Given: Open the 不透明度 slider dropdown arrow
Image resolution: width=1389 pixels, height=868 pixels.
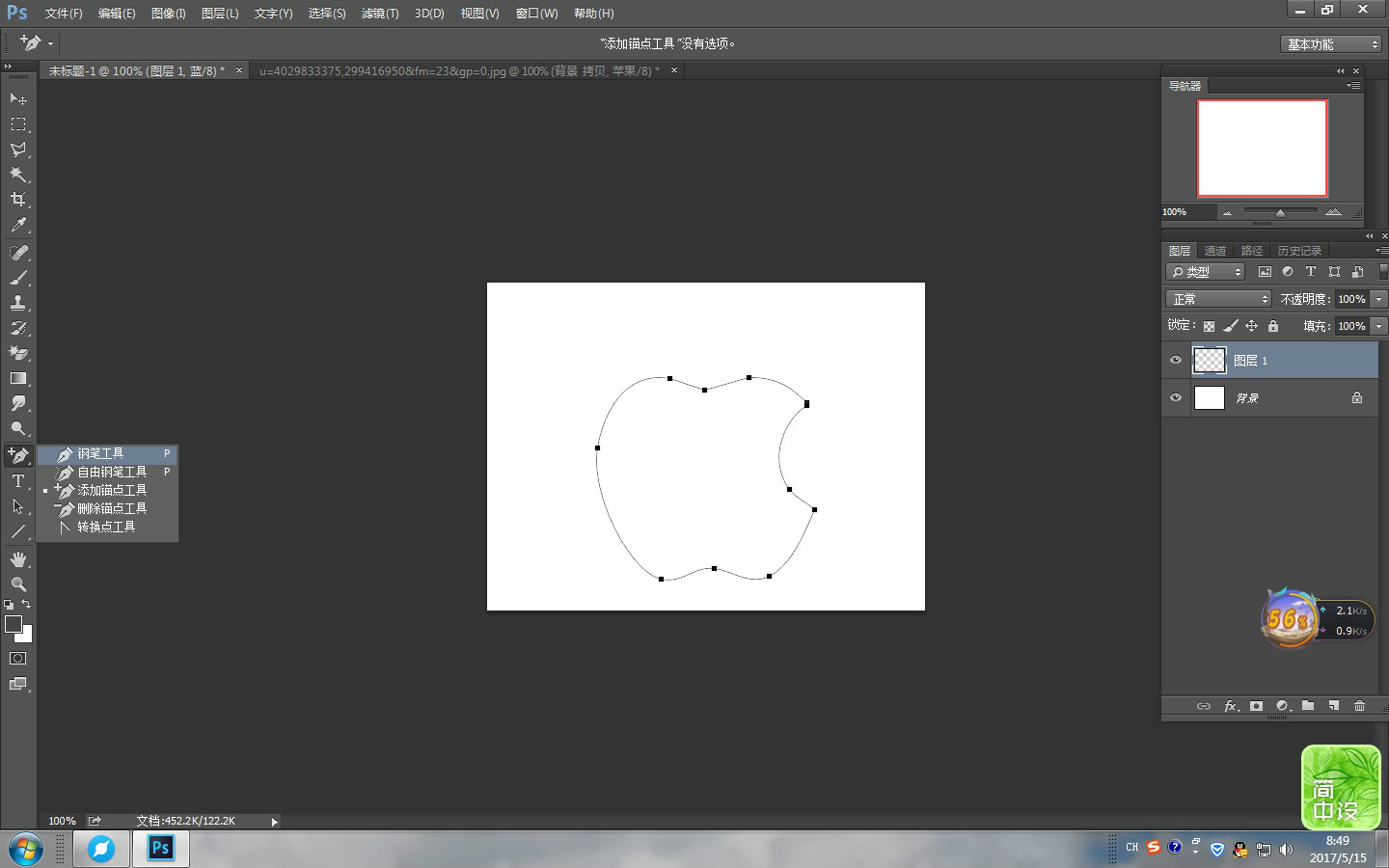Looking at the screenshot, I should click(1379, 299).
